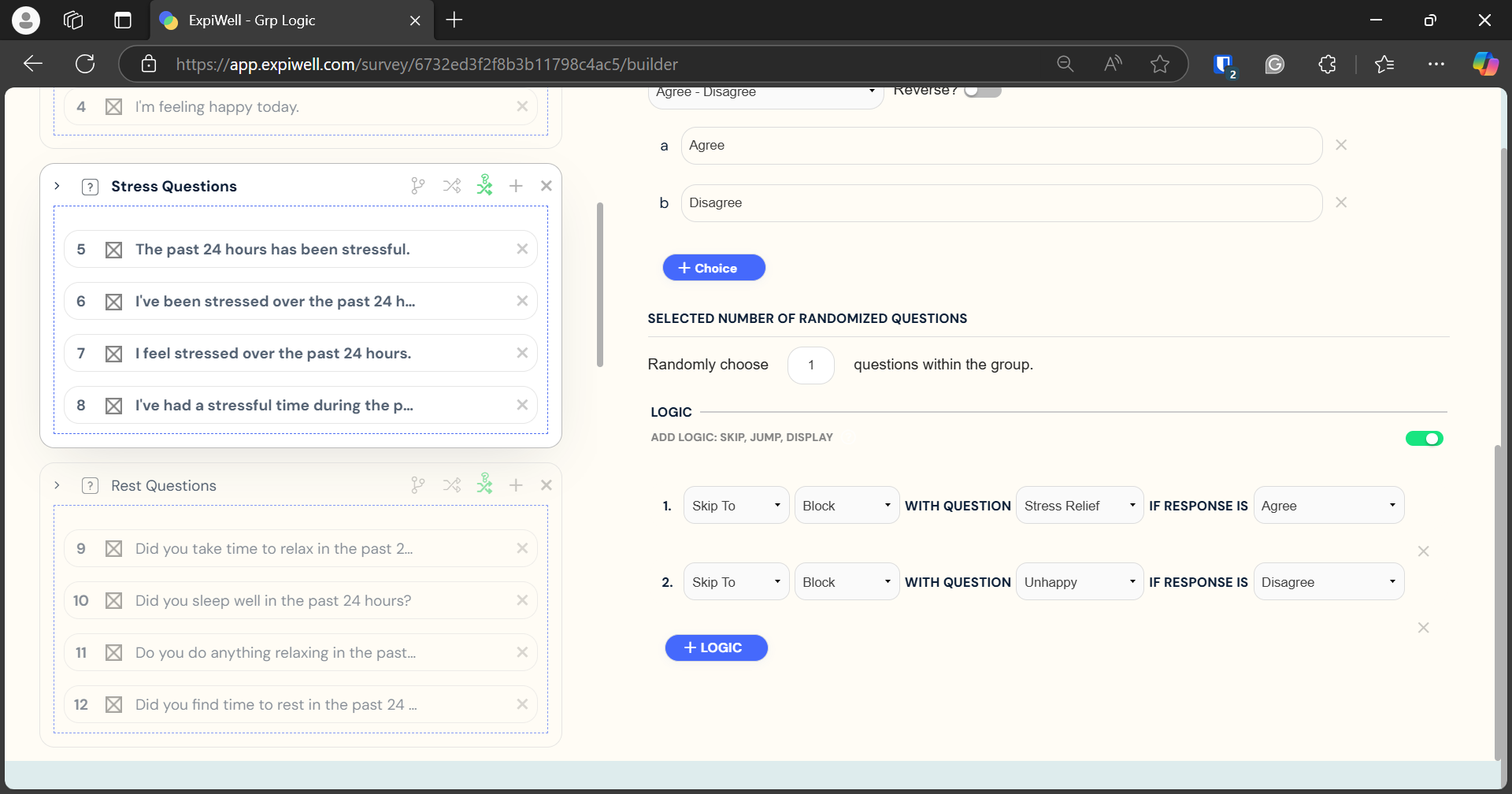Open rule 1 Skip To dropdown

(x=736, y=506)
